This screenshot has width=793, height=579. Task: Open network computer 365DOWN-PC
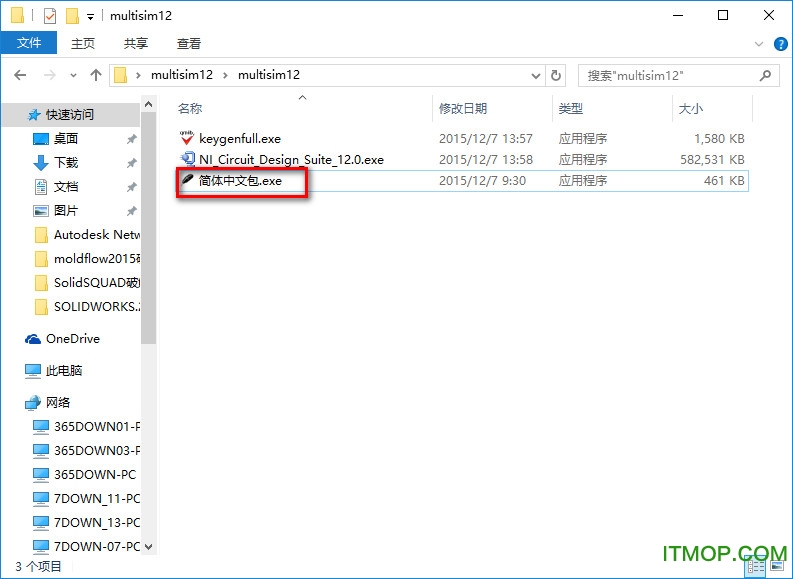pos(85,475)
